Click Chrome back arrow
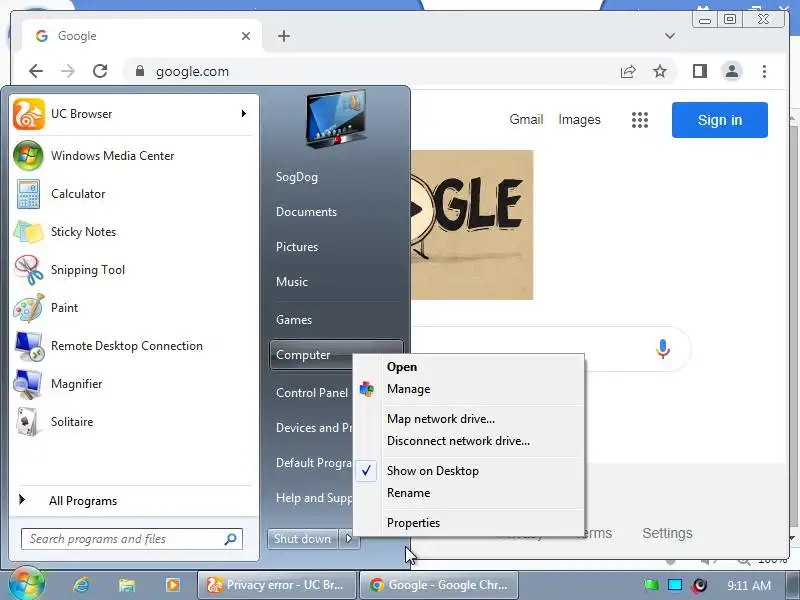The image size is (800, 600). (36, 71)
